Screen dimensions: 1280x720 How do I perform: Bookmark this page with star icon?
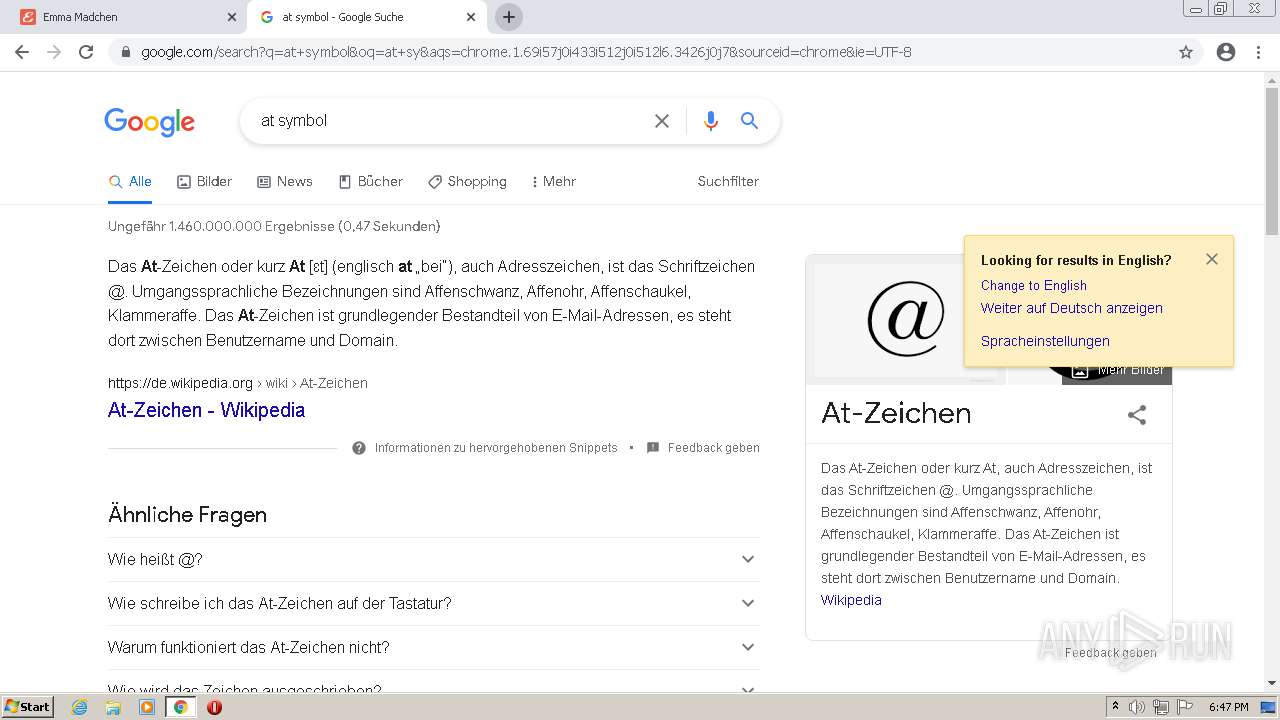[1186, 52]
